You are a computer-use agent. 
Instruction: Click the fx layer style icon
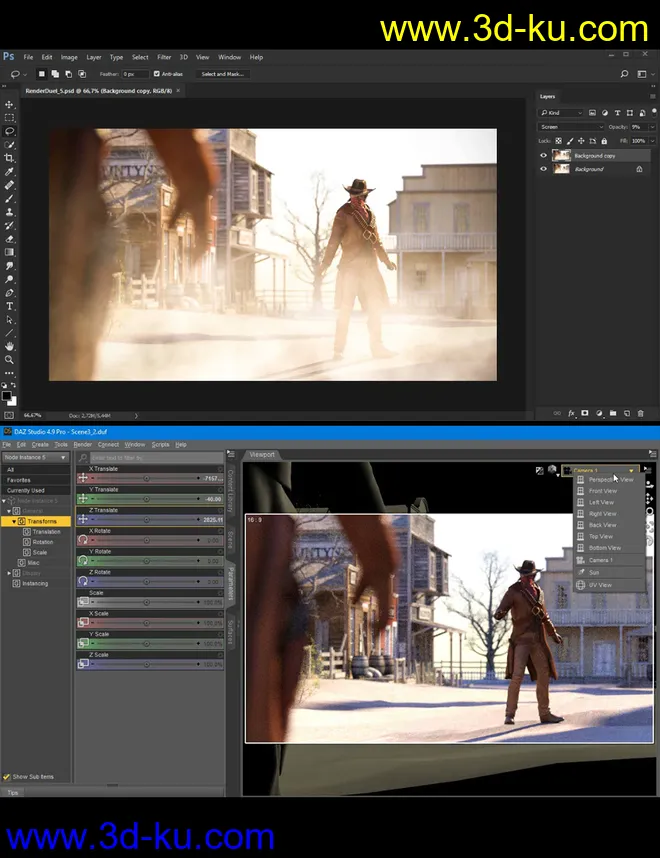[x=572, y=412]
